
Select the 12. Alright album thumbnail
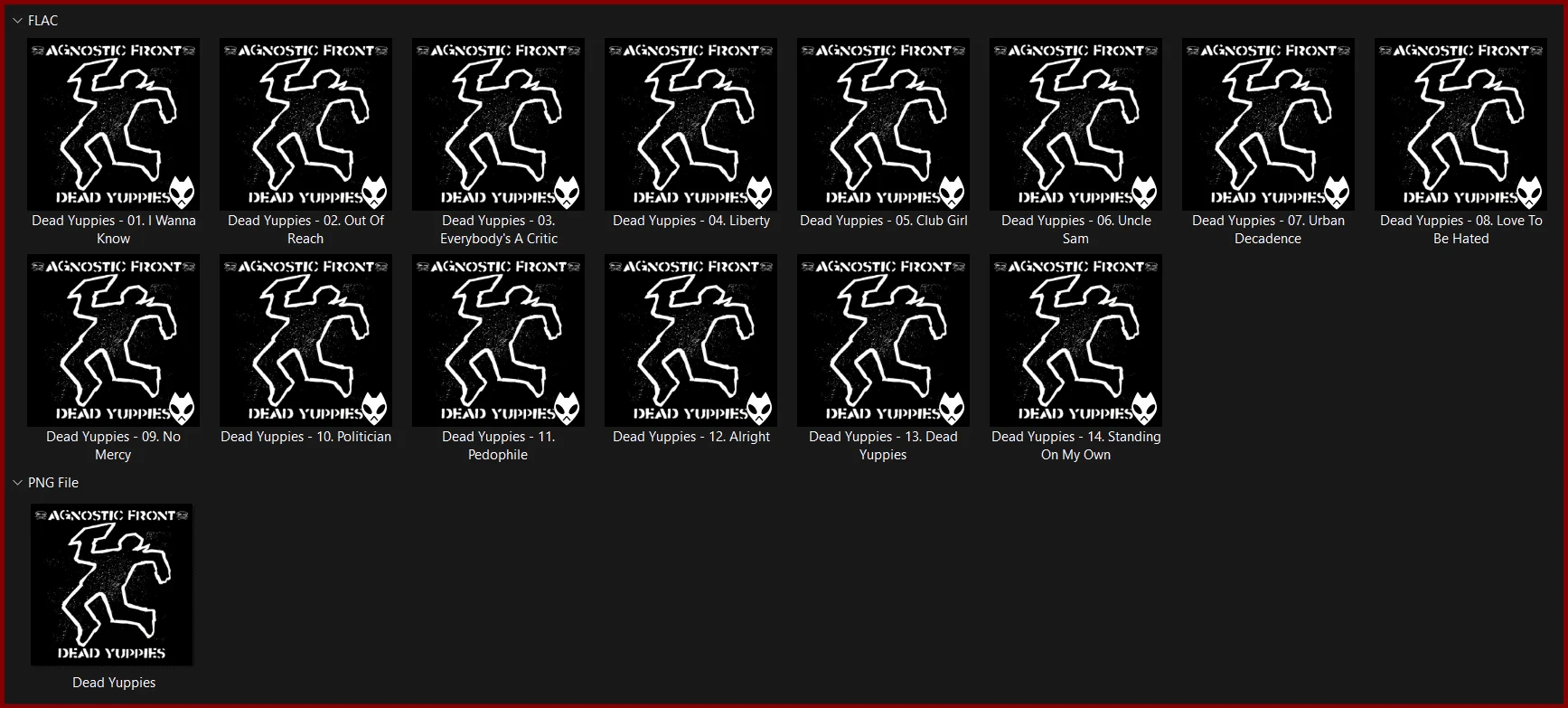click(690, 340)
